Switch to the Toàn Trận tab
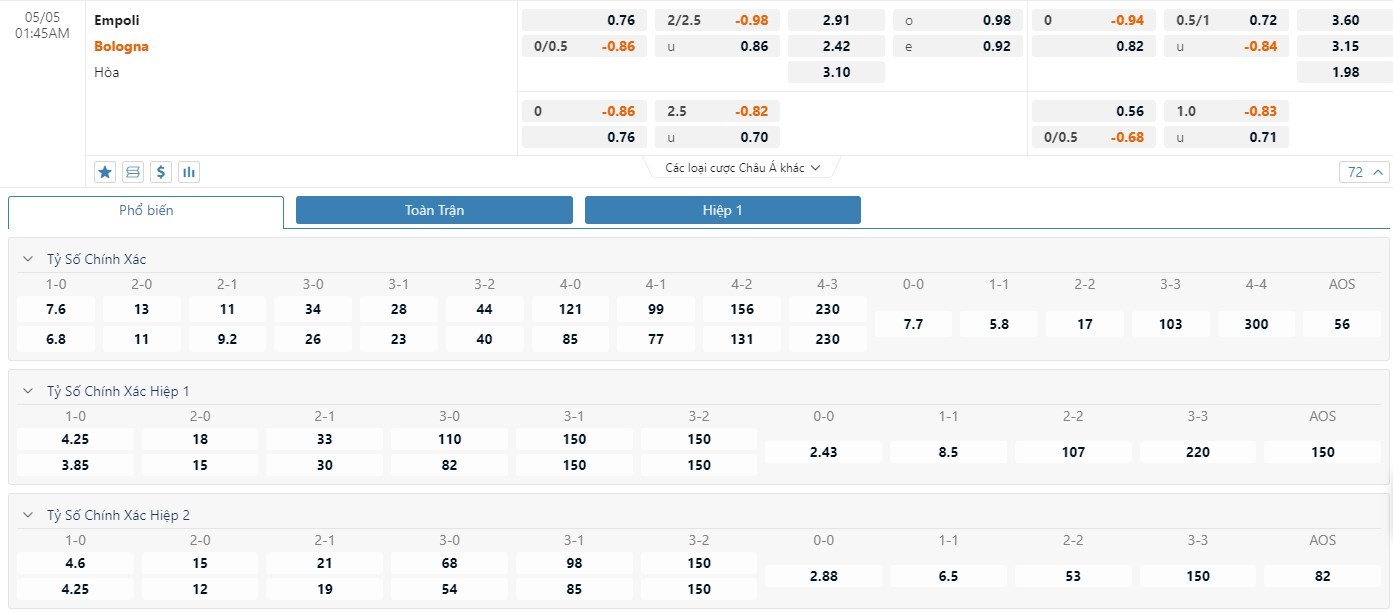 pos(434,210)
